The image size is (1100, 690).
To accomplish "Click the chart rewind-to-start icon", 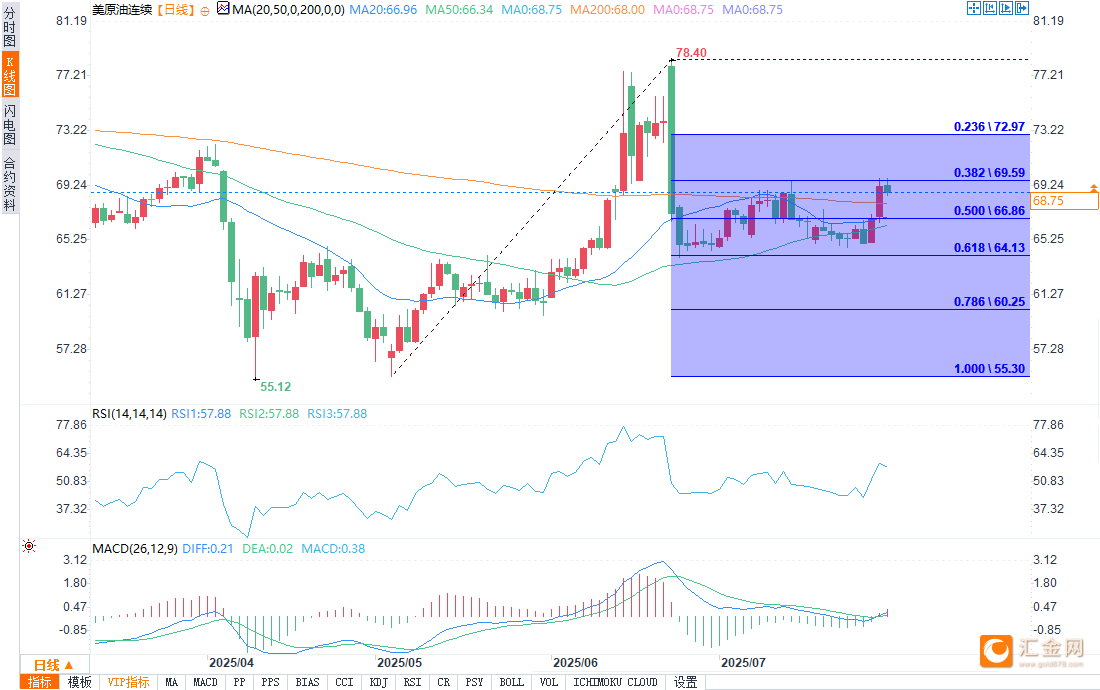I will (990, 8).
